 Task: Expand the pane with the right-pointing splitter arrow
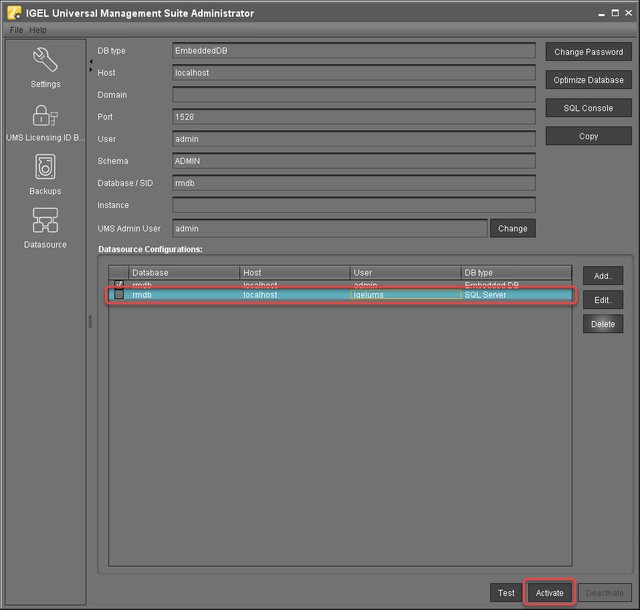coord(90,71)
